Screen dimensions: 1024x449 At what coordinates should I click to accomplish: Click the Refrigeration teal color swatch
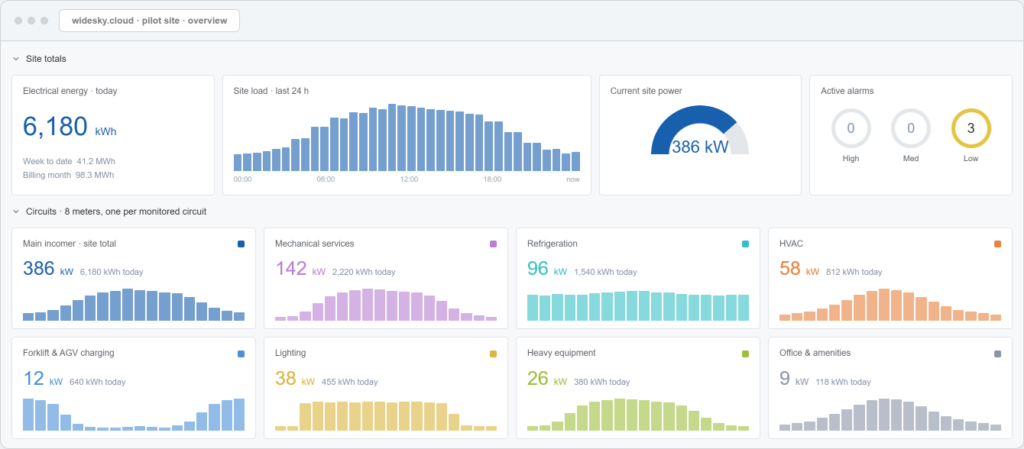click(745, 244)
